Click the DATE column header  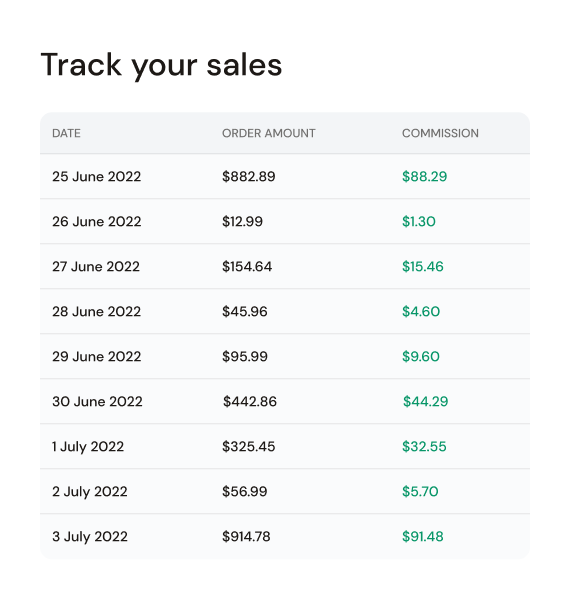click(66, 133)
